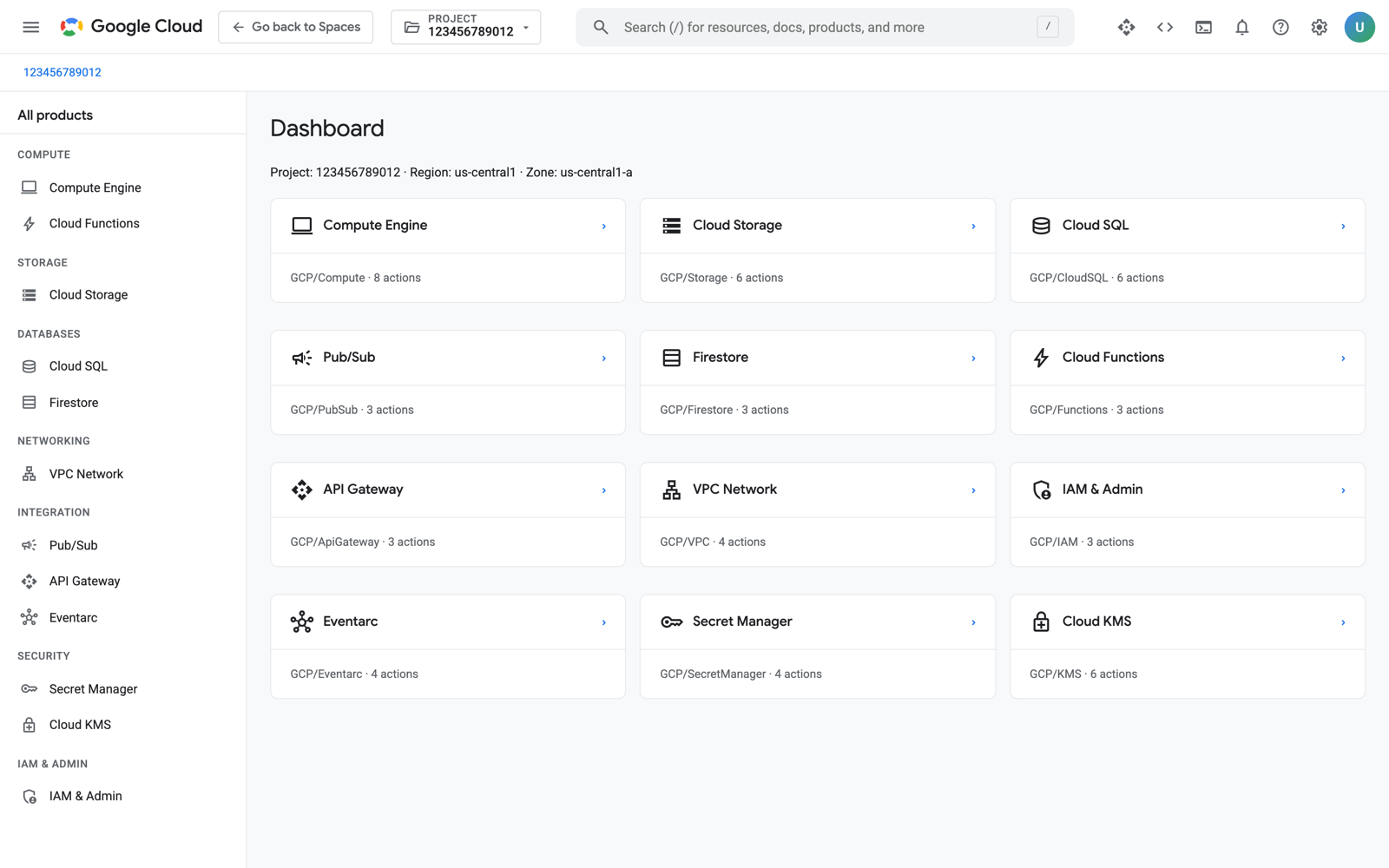Image resolution: width=1389 pixels, height=868 pixels.
Task: Click 'GCP/VPC · 4 actions' text
Action: click(x=713, y=542)
